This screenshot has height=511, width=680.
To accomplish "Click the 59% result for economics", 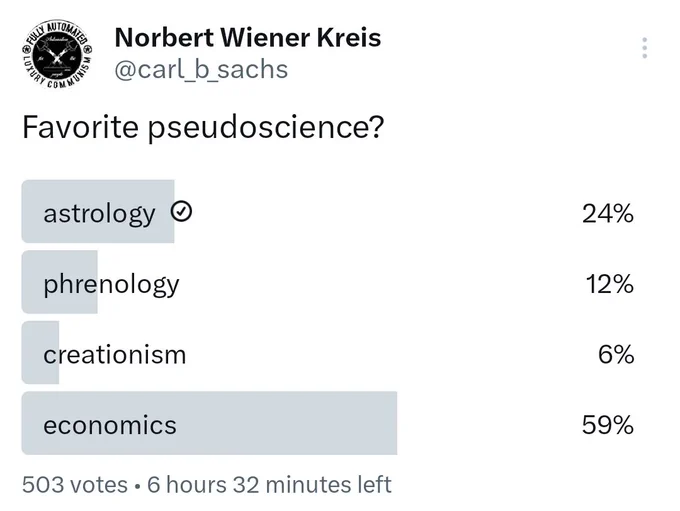I will tap(608, 425).
